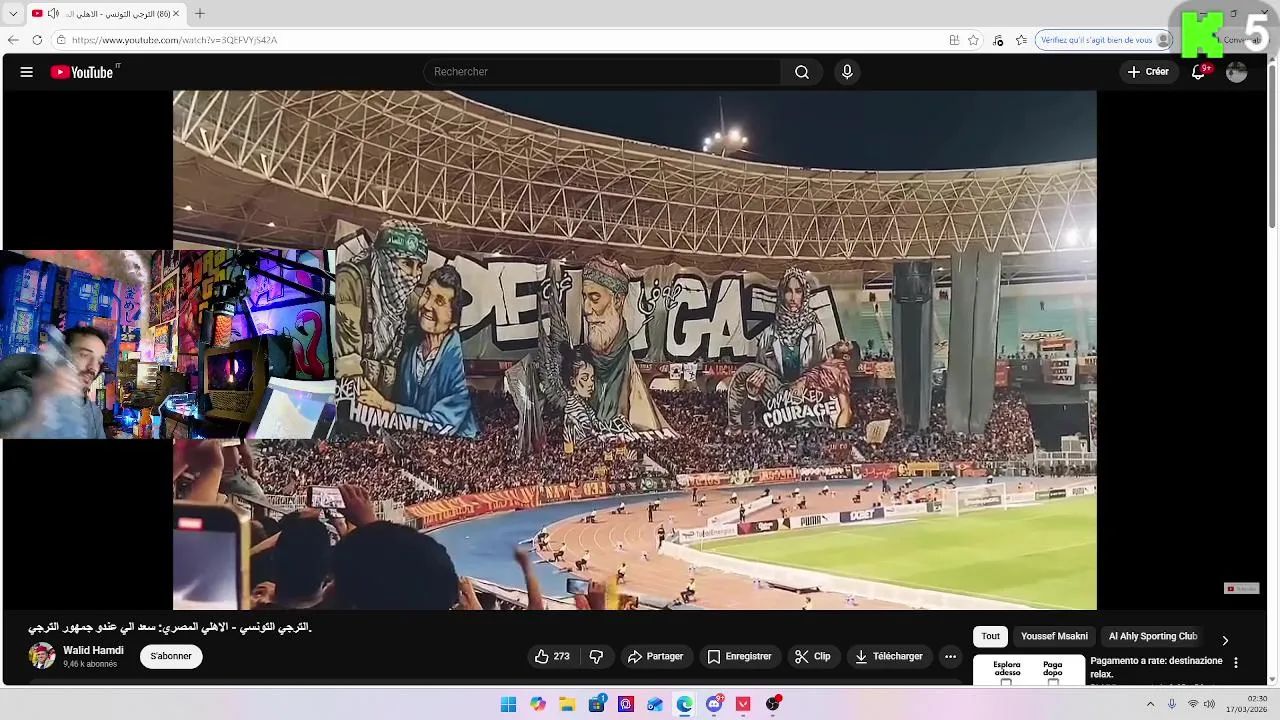Click the Créer button
Screen dimensions: 1280x720
coord(1148,72)
